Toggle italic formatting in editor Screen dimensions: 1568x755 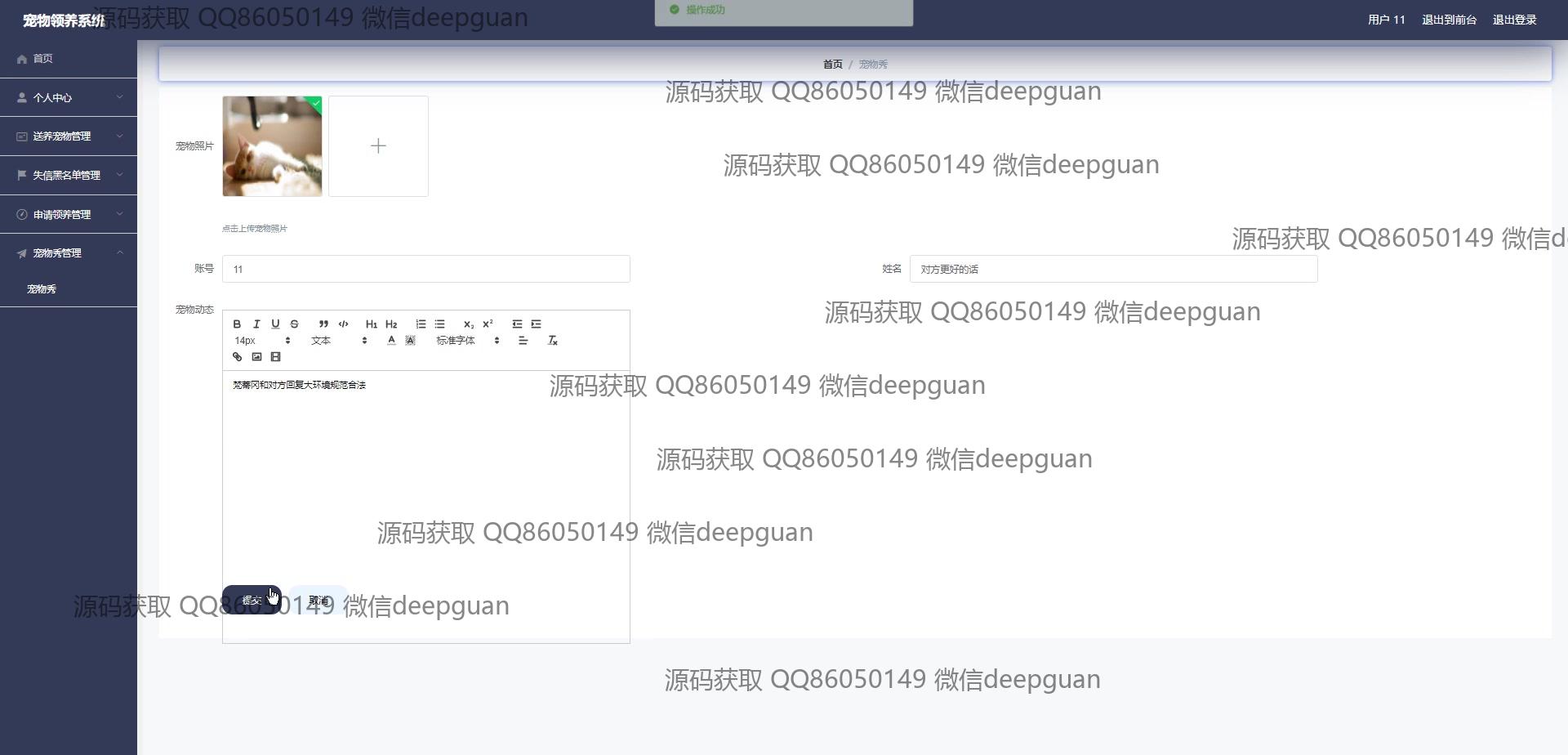(256, 324)
